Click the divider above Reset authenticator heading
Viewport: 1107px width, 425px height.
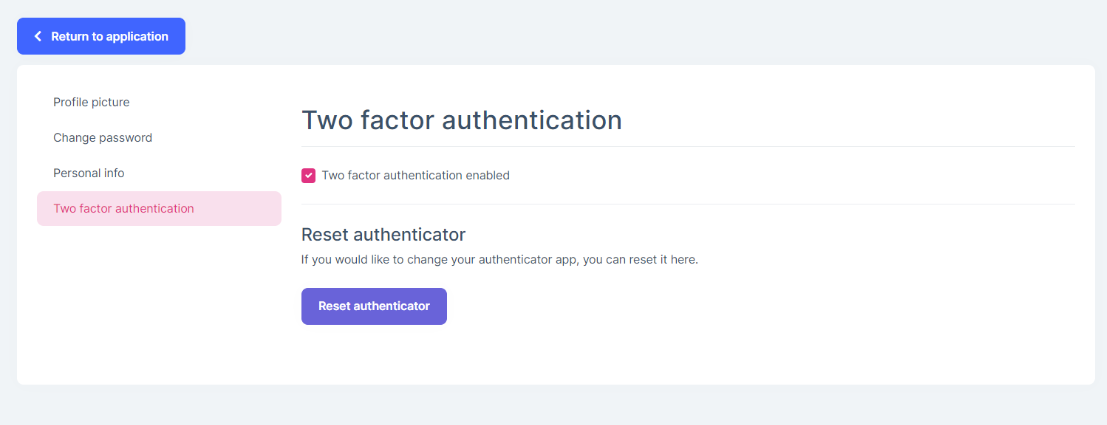click(687, 204)
